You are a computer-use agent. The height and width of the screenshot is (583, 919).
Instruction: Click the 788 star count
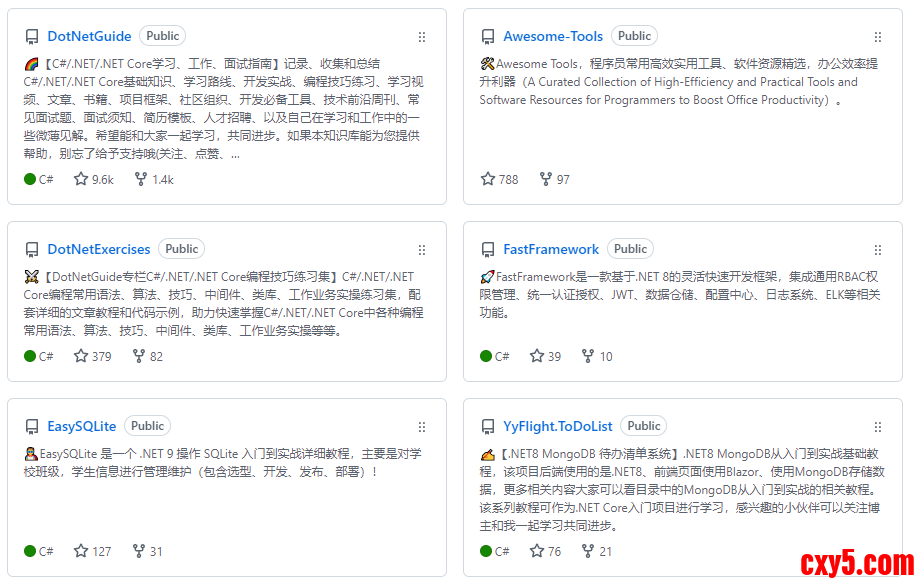pyautogui.click(x=509, y=180)
